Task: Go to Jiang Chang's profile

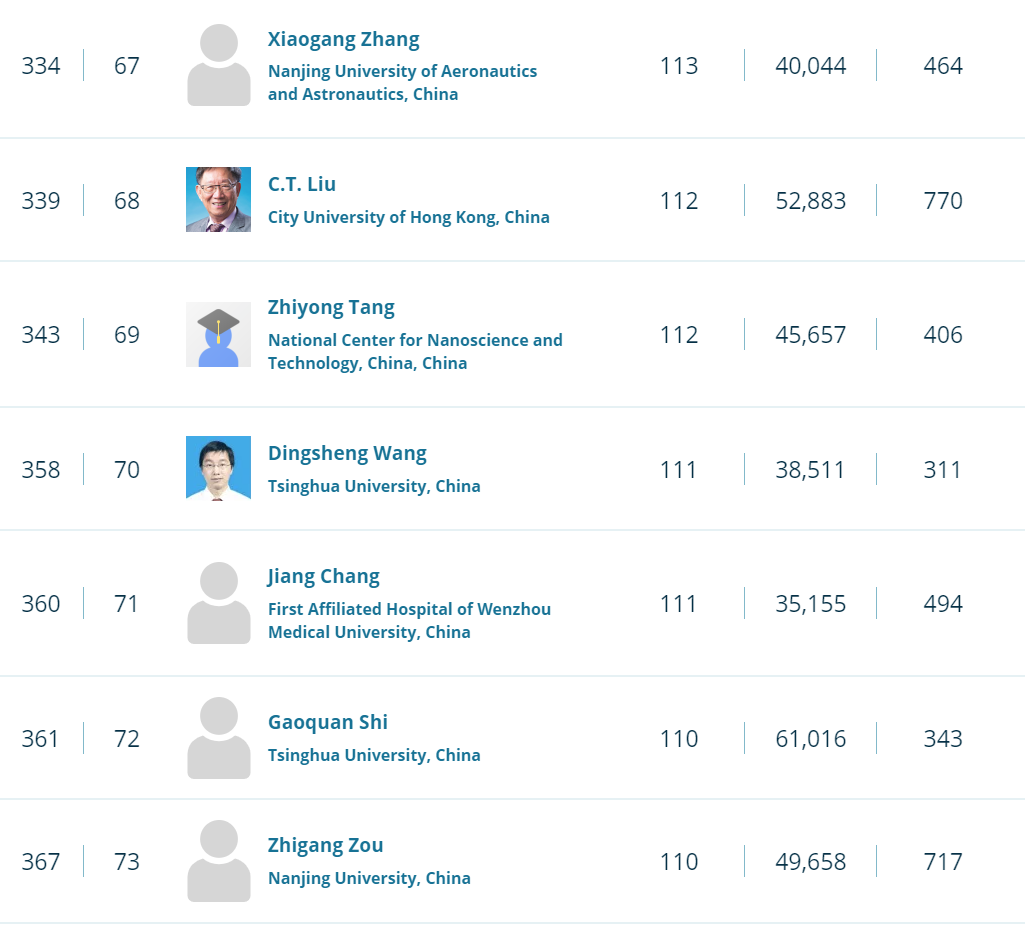Action: pyautogui.click(x=323, y=576)
